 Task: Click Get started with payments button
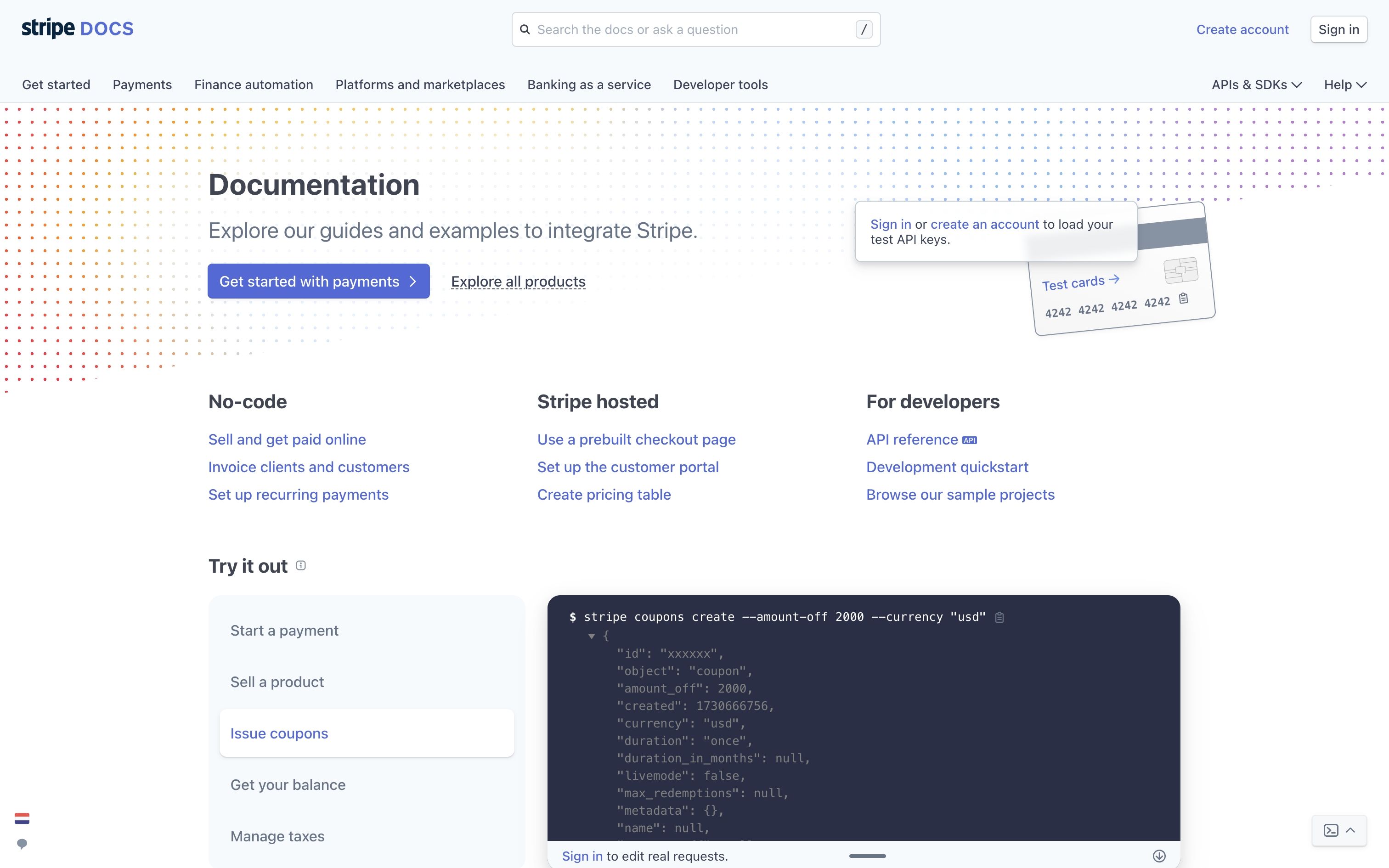[x=319, y=281]
